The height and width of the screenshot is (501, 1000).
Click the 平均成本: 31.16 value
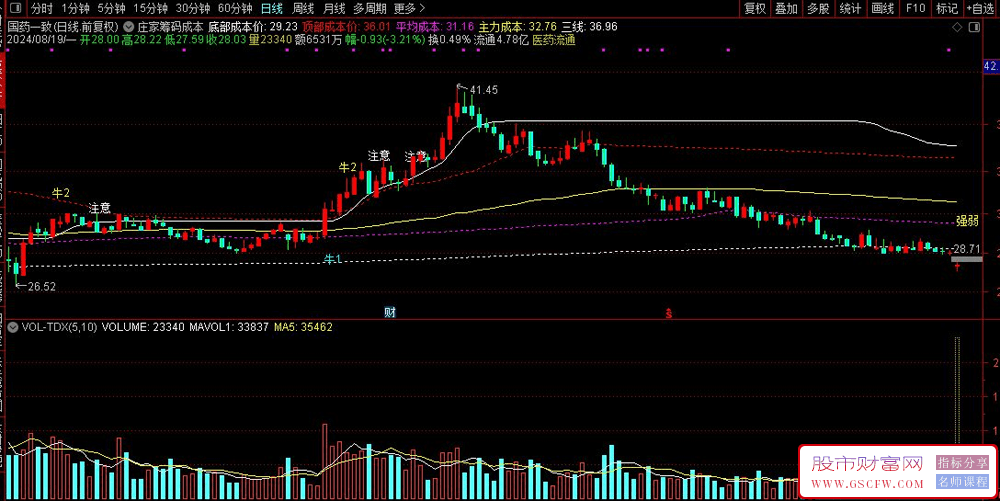click(435, 27)
